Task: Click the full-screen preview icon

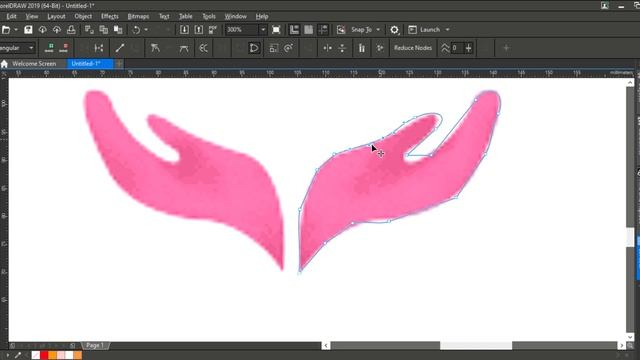Action: pyautogui.click(x=276, y=30)
